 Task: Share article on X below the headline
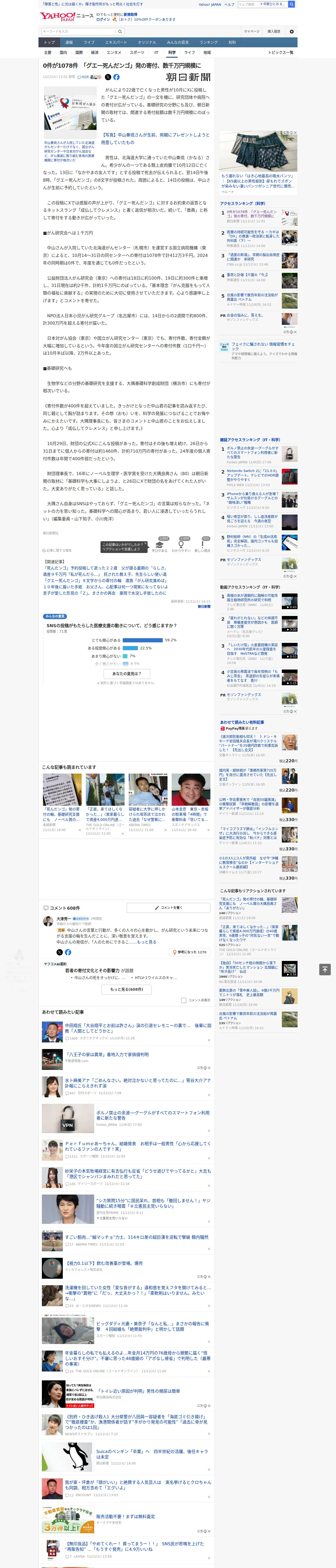point(108,77)
